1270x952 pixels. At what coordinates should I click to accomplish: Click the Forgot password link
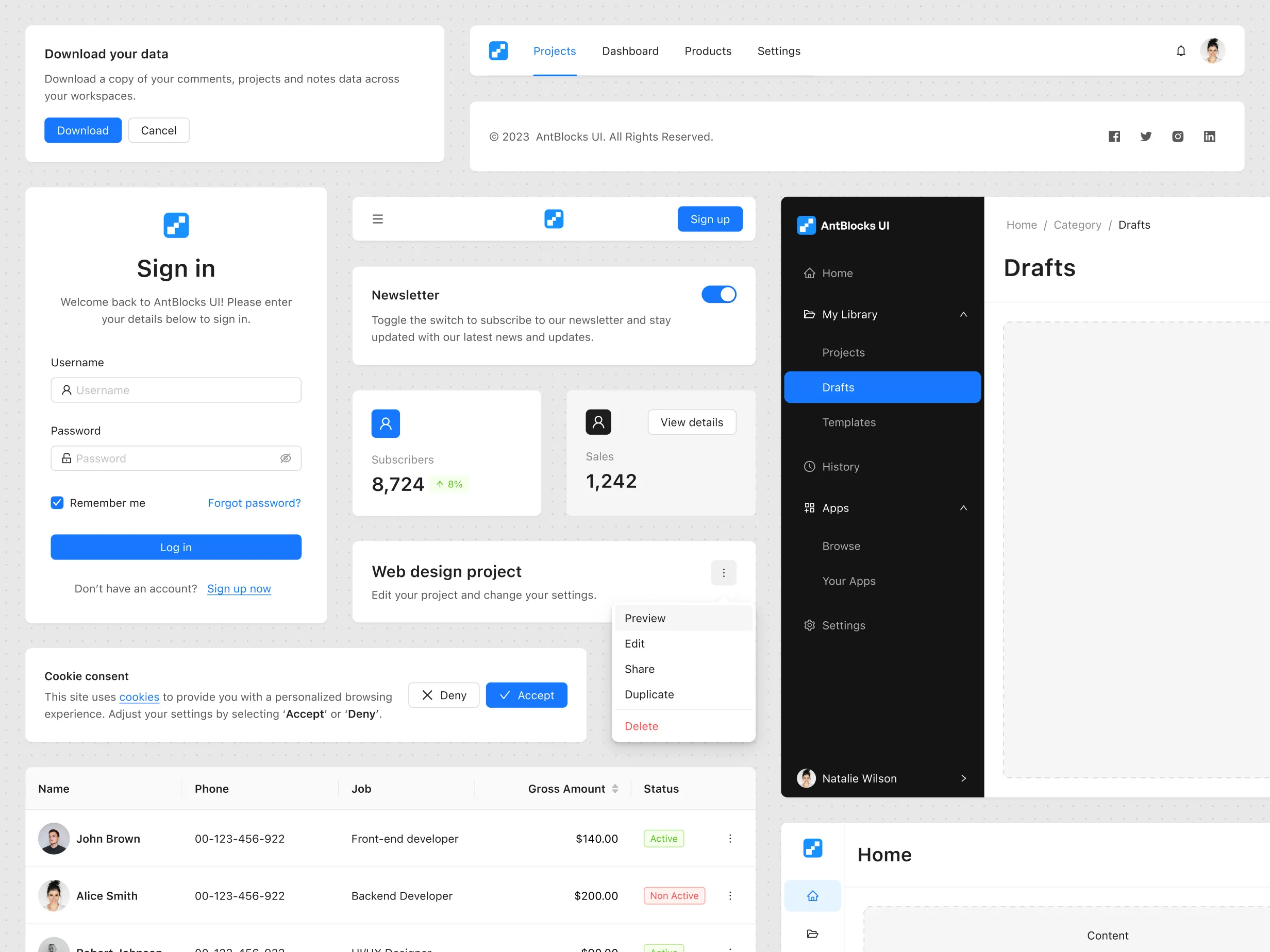pos(254,503)
